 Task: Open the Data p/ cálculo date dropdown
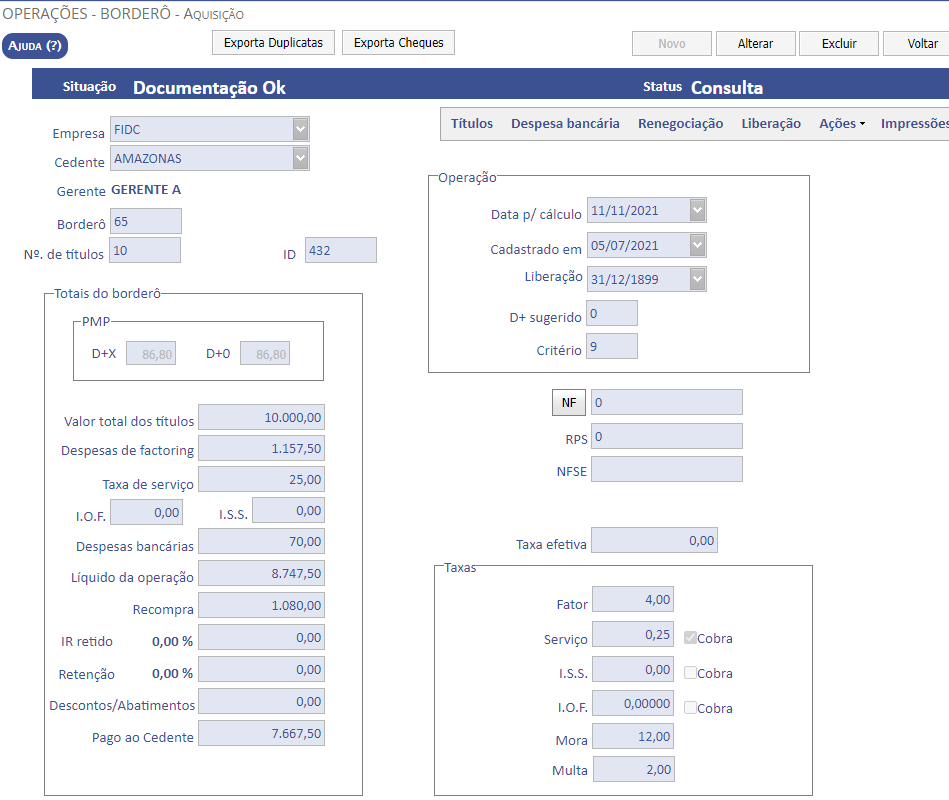pyautogui.click(x=697, y=210)
